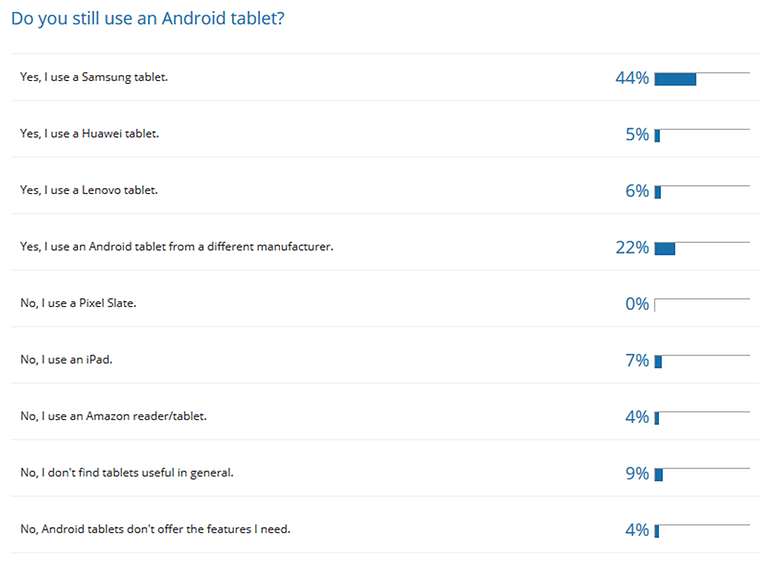782x568 pixels.
Task: Select the Amazon reader/tablet answer
Action: 113,416
